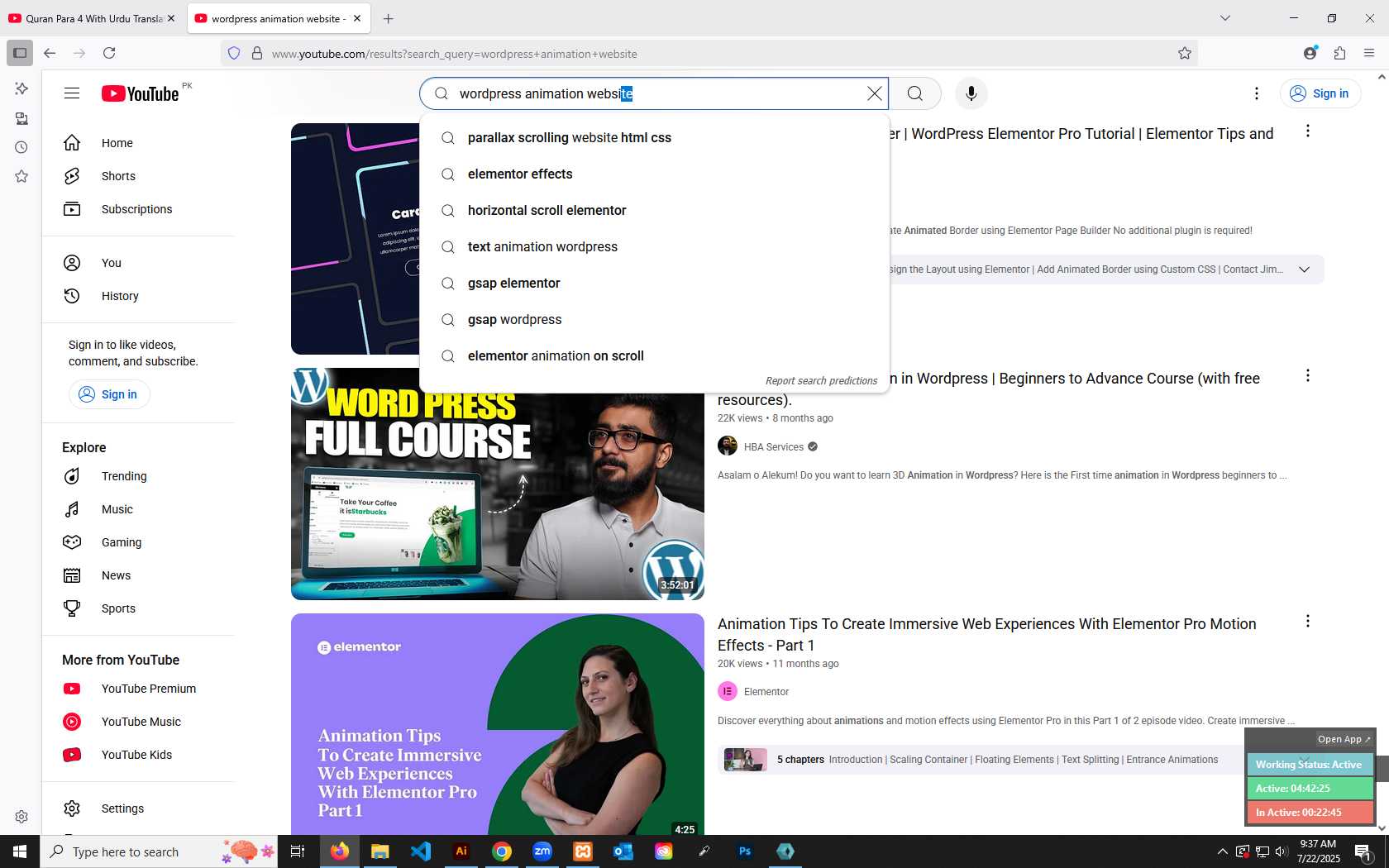Run search with the magnifier button
1389x868 pixels.
[x=915, y=93]
